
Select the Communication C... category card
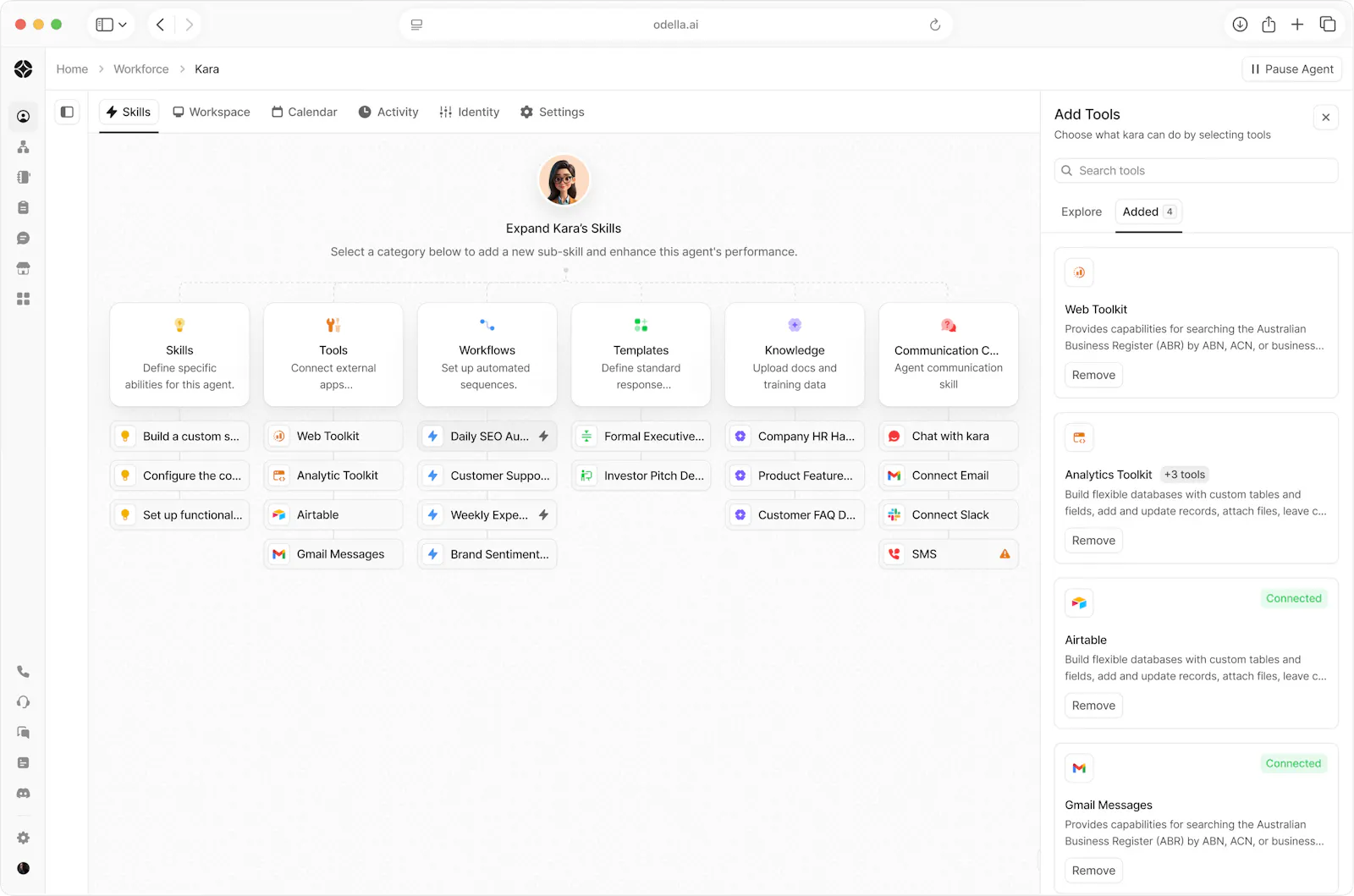[949, 355]
